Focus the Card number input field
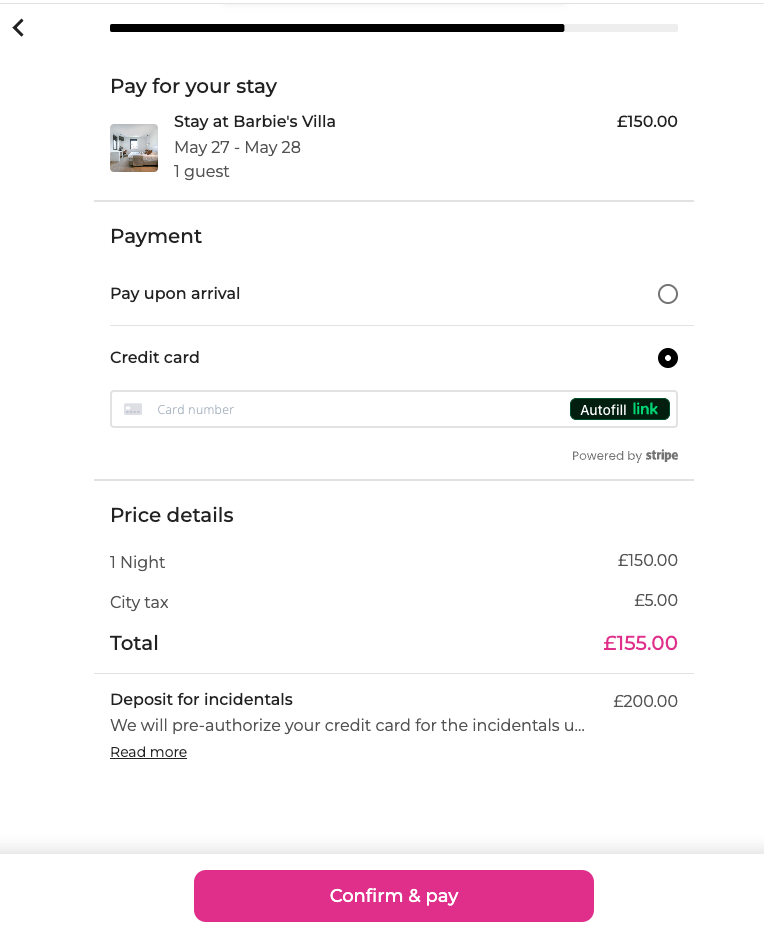Viewport: 764px width, 936px height. point(350,409)
